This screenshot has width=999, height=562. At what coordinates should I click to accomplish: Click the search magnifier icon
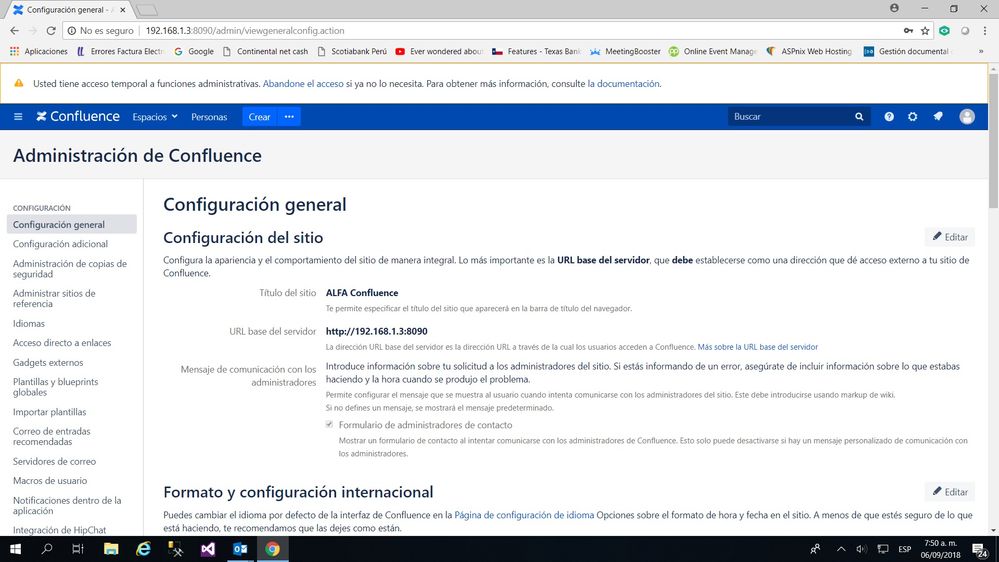pyautogui.click(x=859, y=117)
